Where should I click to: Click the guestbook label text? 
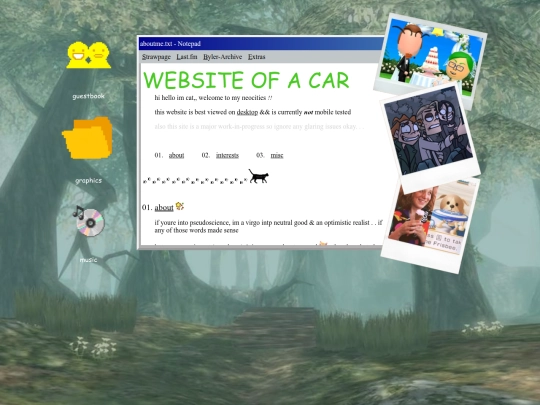point(89,96)
